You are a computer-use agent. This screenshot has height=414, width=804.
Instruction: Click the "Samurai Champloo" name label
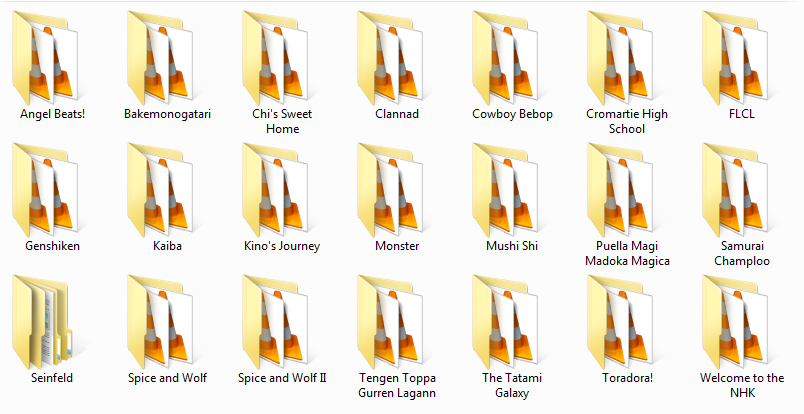click(x=742, y=253)
